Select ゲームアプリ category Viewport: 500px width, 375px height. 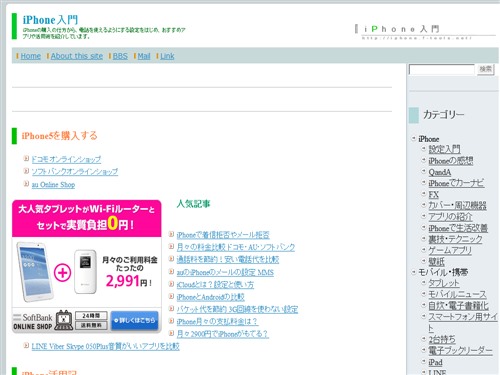(450, 250)
